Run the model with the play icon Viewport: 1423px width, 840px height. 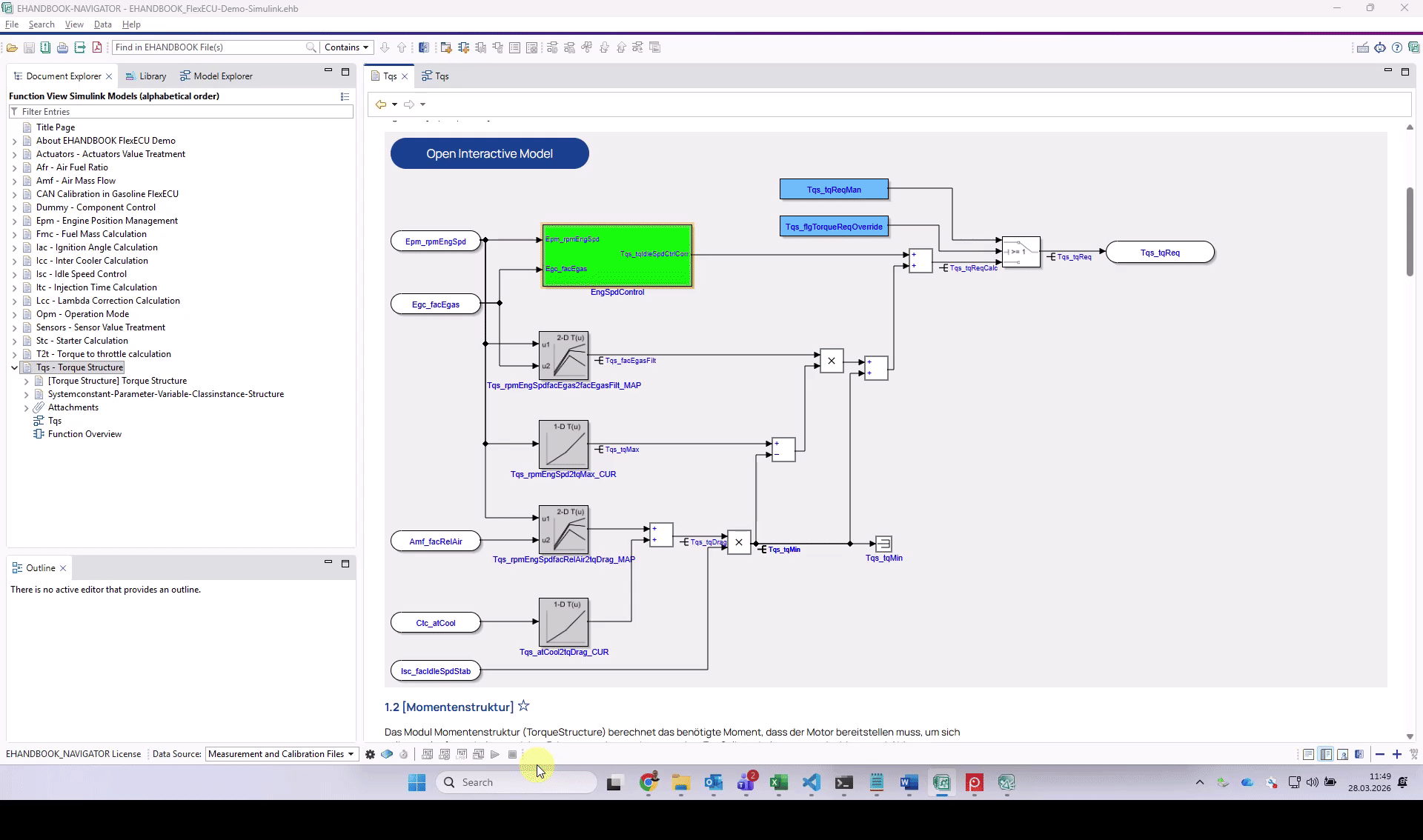click(x=495, y=754)
